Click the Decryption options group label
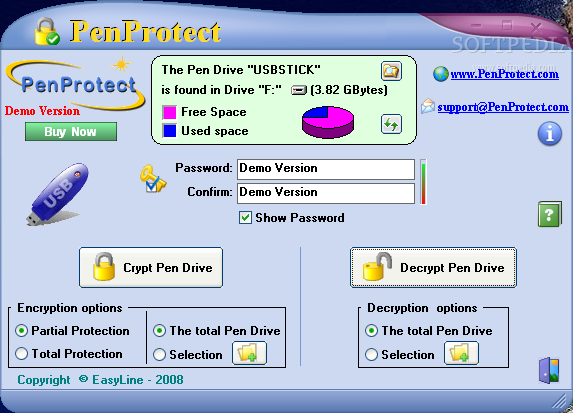The image size is (573, 413). tap(422, 308)
